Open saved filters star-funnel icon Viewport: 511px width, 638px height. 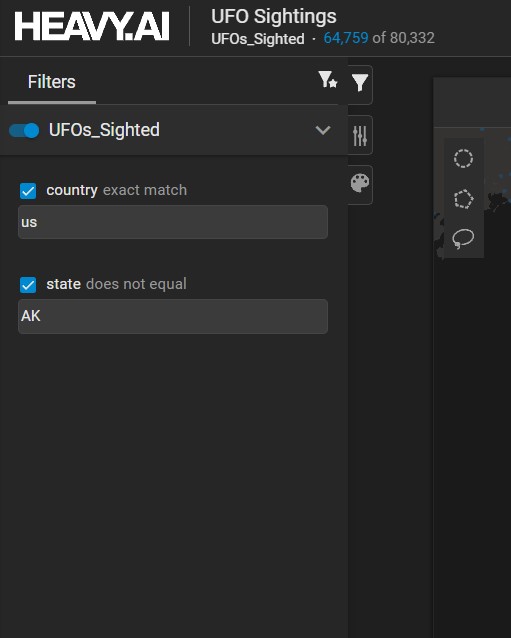tap(328, 80)
